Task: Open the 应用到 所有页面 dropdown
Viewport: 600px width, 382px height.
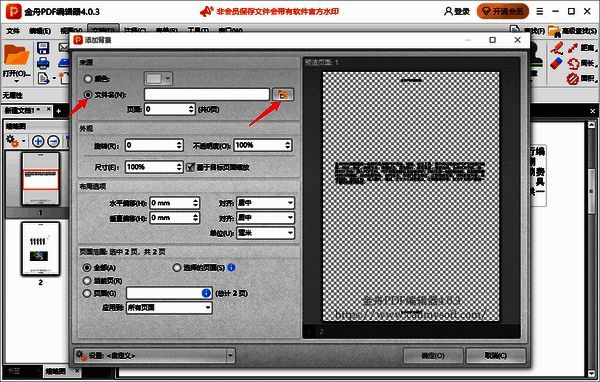Action: [x=169, y=307]
